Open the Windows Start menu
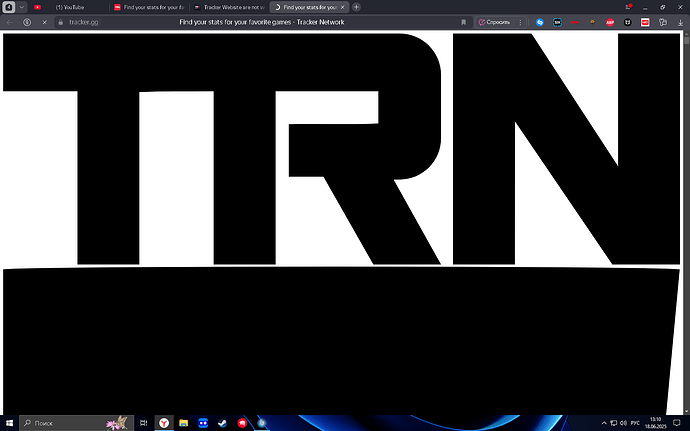 click(9, 423)
